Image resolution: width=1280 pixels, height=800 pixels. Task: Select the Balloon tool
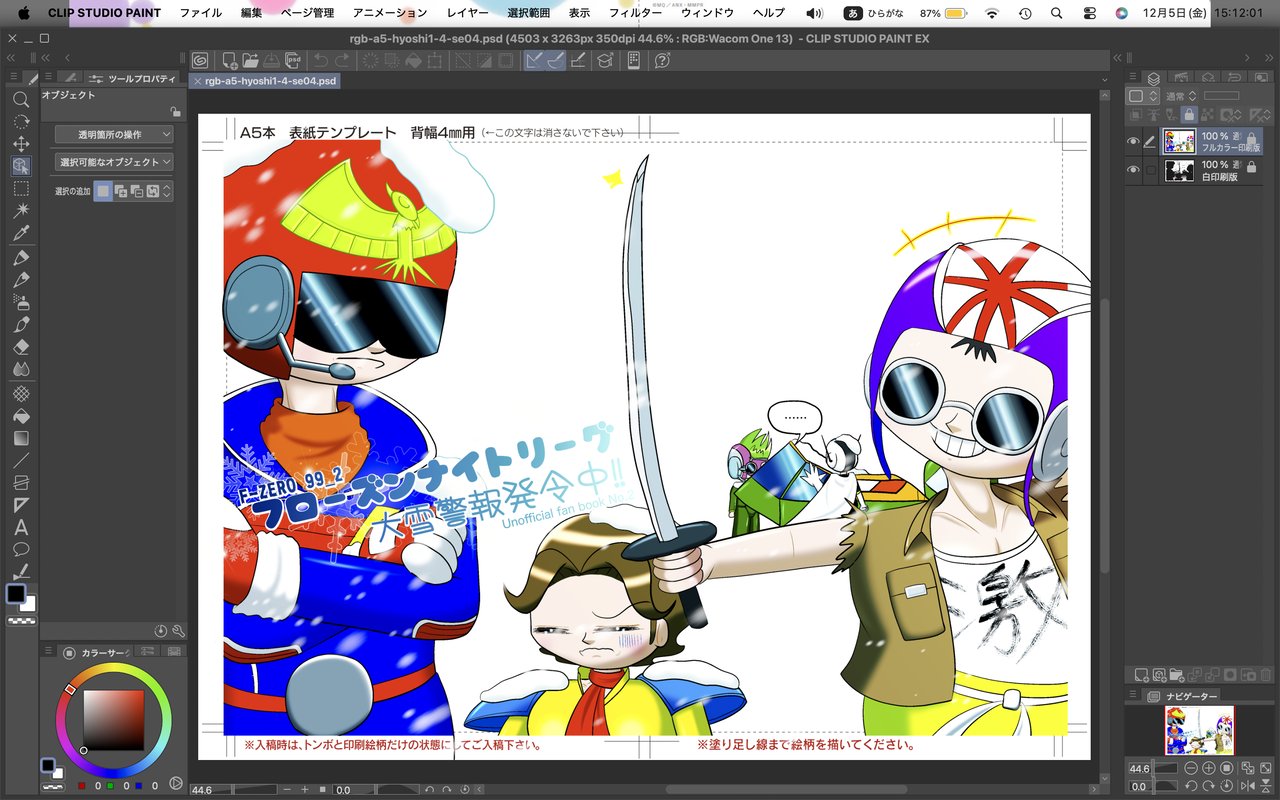(21, 549)
